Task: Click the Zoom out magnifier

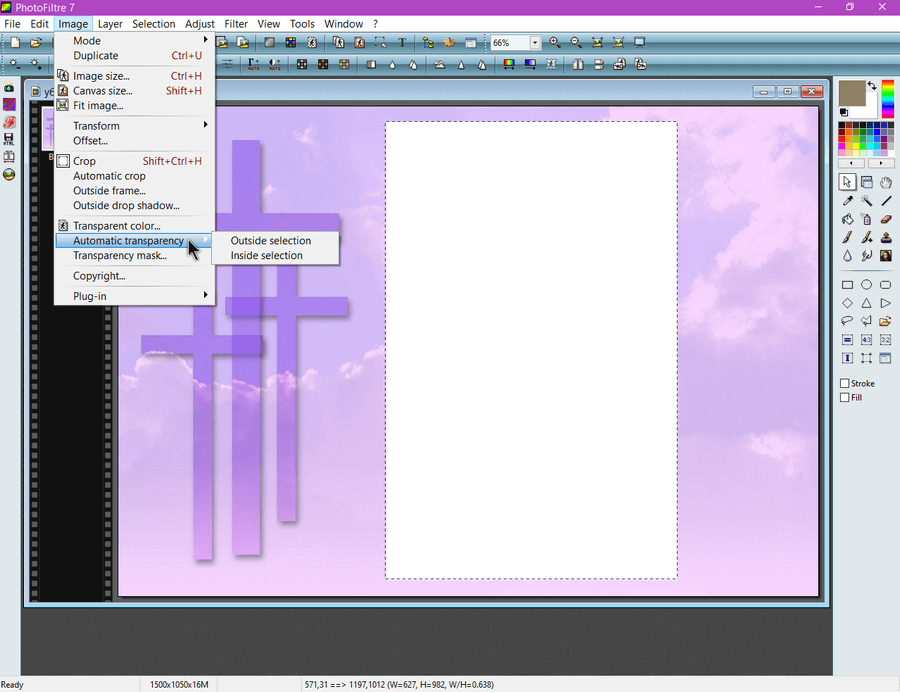Action: [x=576, y=42]
